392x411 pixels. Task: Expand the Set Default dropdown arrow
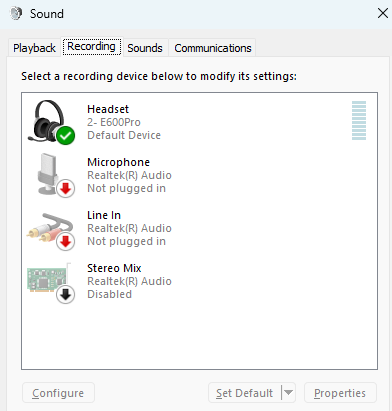point(289,393)
